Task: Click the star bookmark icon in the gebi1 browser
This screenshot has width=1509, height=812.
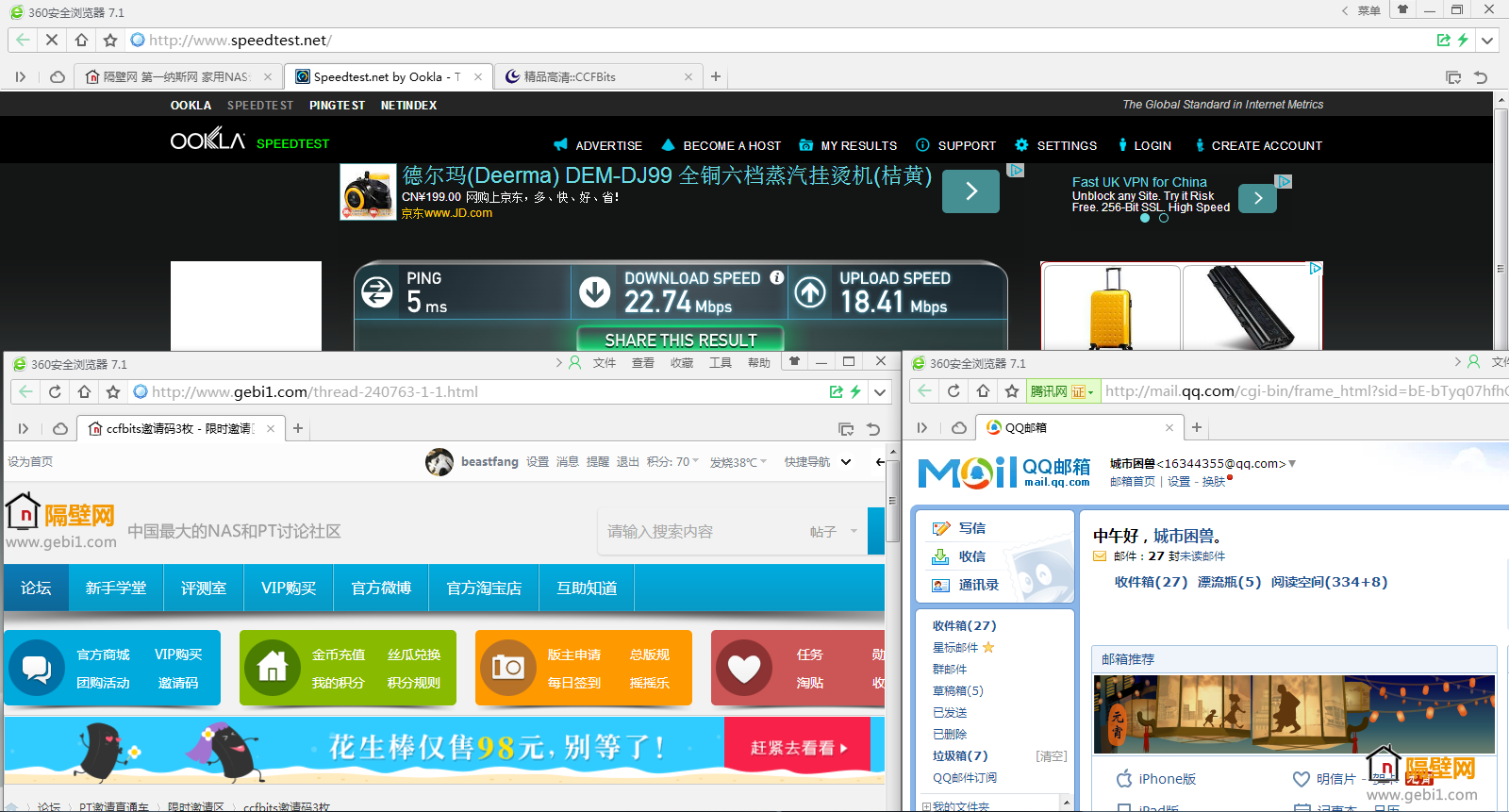Action: (x=113, y=391)
